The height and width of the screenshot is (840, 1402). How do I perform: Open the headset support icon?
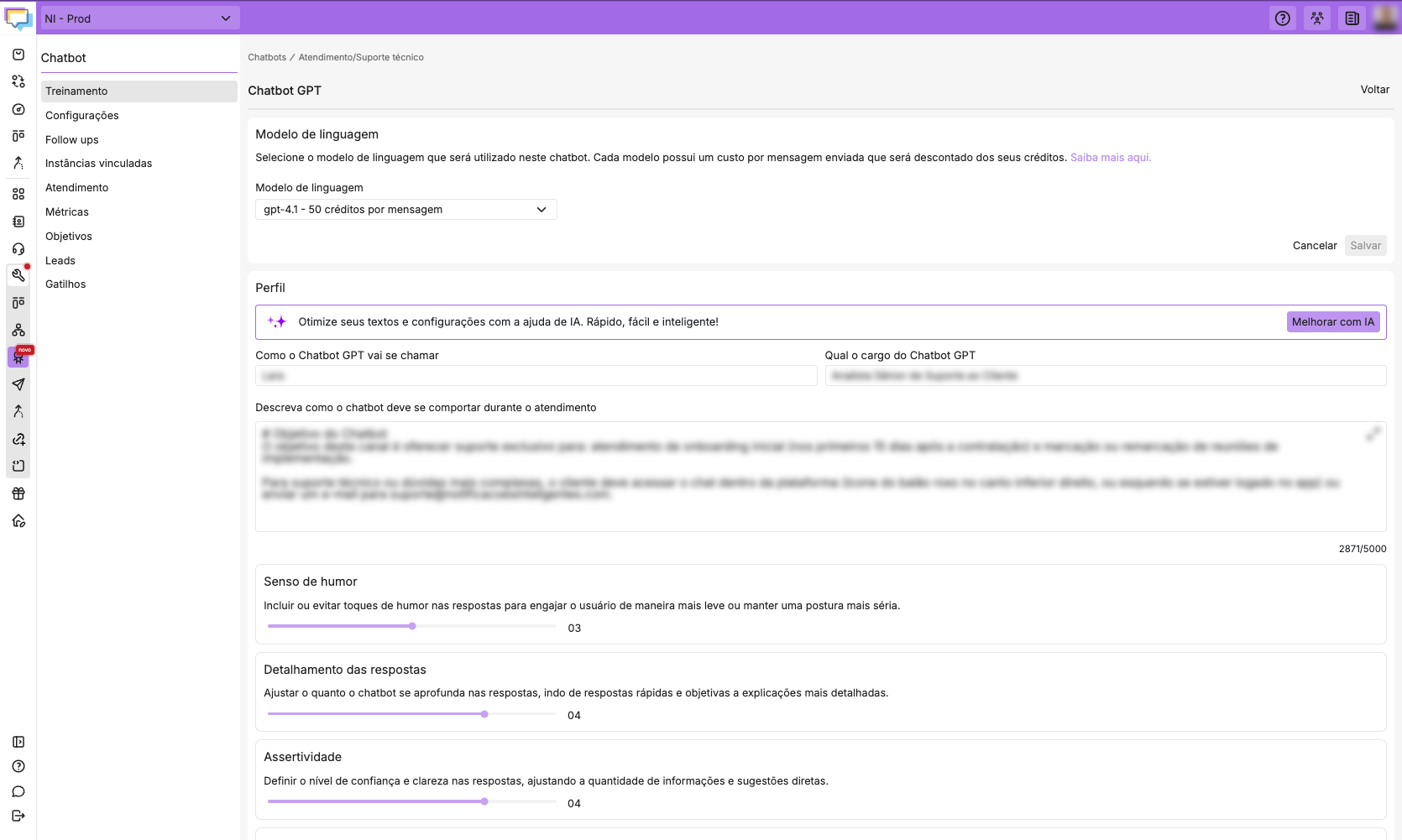click(18, 249)
